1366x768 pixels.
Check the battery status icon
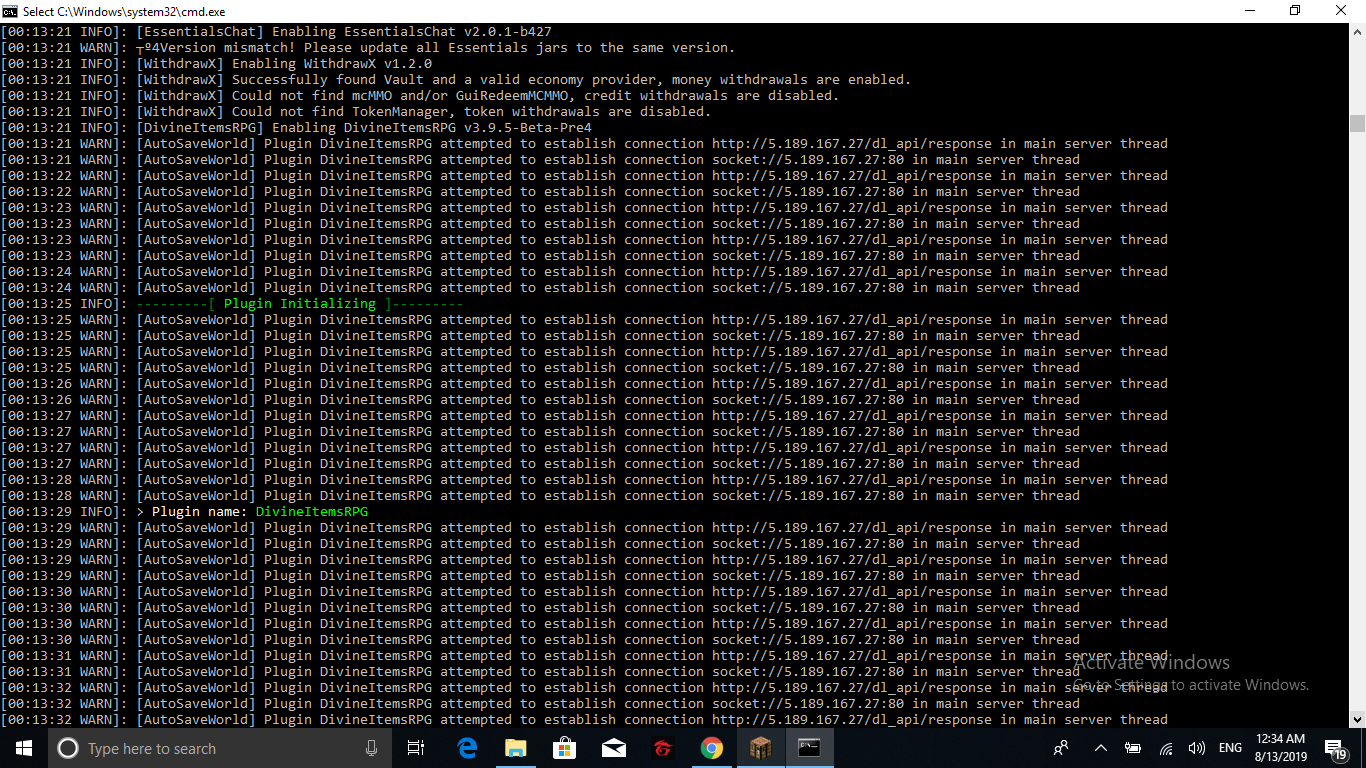(1133, 748)
